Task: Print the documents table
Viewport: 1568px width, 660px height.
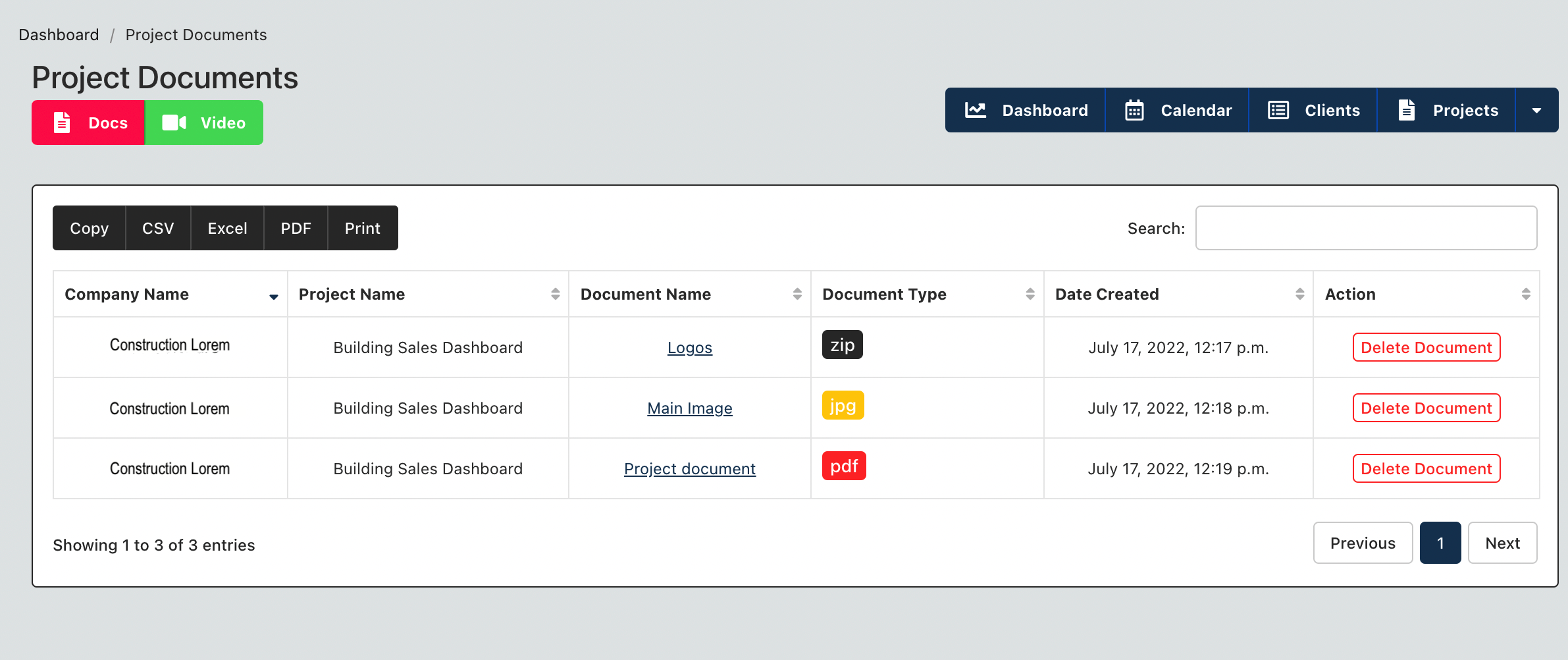Action: pos(363,228)
